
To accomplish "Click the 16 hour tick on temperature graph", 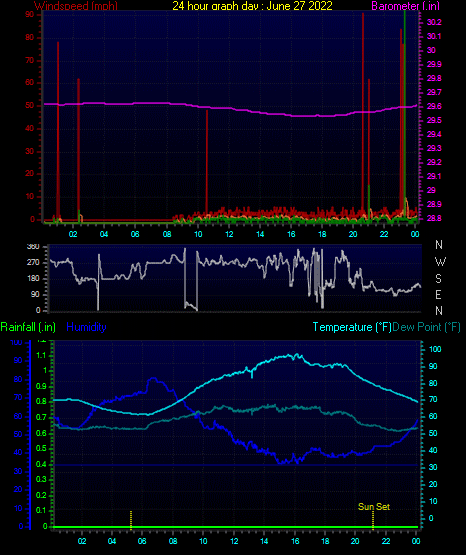I will click(x=295, y=541).
